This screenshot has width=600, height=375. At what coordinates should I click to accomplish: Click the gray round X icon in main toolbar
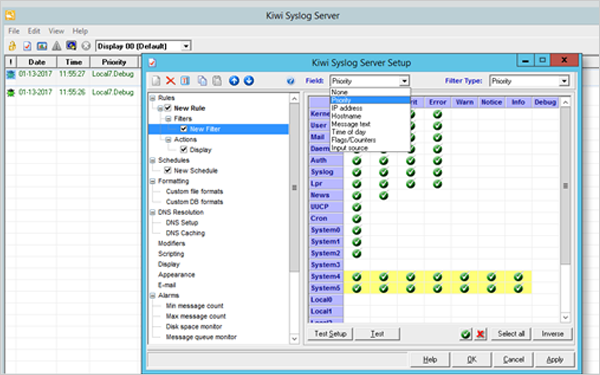86,46
